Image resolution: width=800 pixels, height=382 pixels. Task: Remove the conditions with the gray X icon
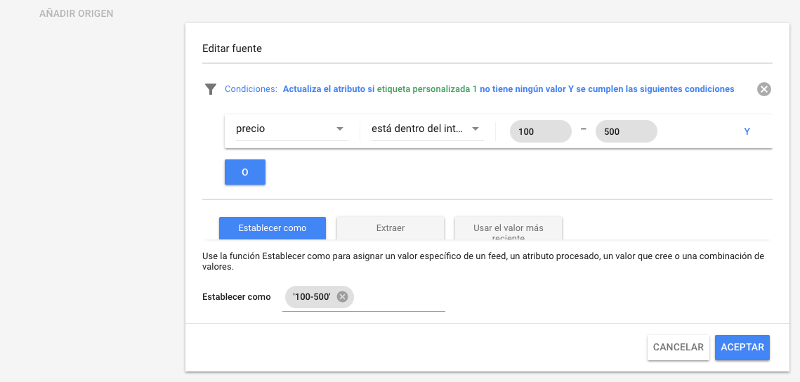click(764, 89)
